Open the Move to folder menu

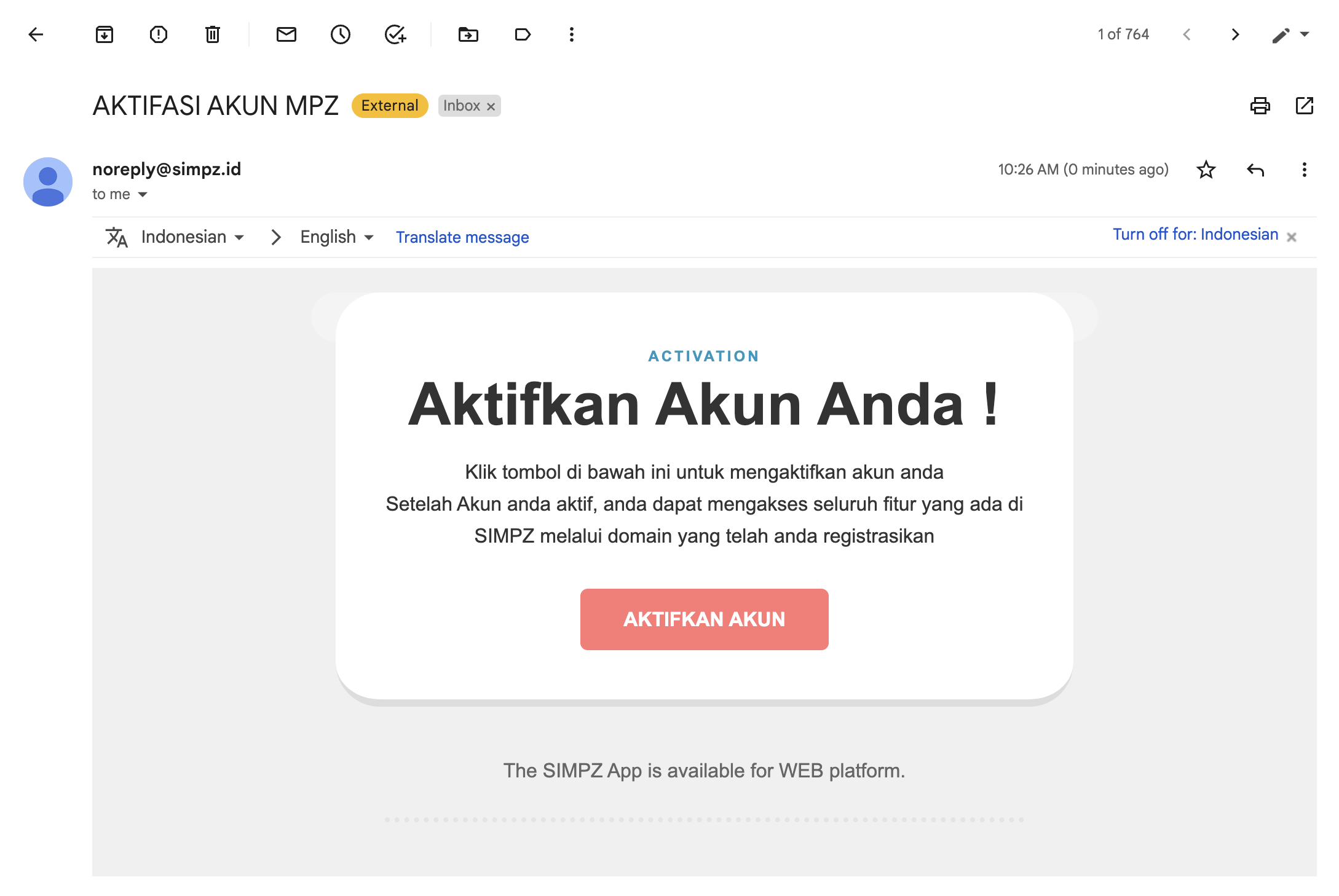[x=468, y=34]
